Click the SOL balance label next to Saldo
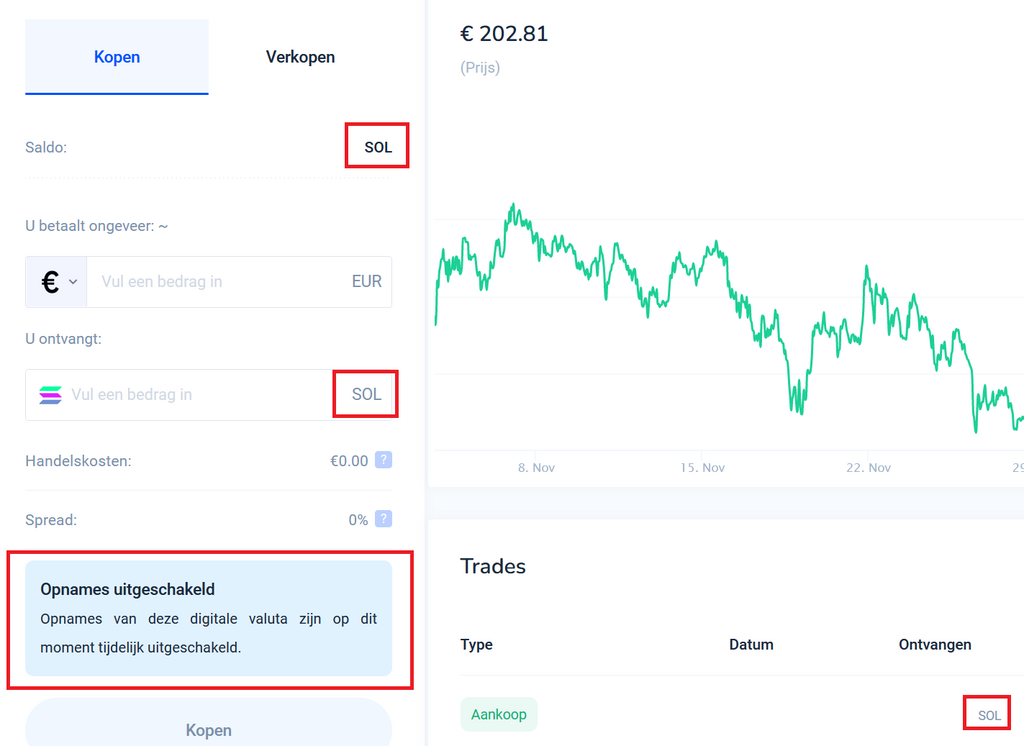Viewport: 1024px width, 746px height. 378,148
